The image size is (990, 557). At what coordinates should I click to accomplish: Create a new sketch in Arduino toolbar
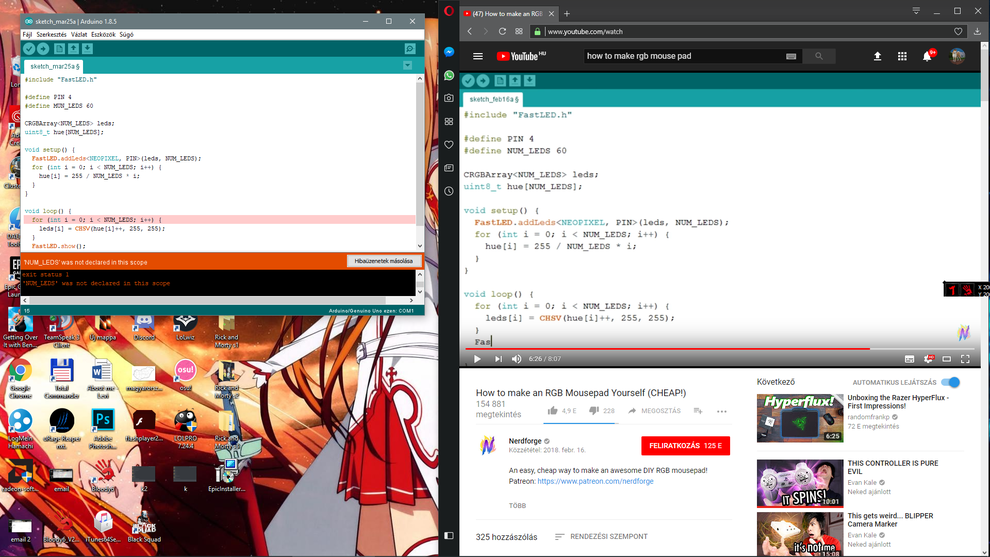(x=59, y=49)
